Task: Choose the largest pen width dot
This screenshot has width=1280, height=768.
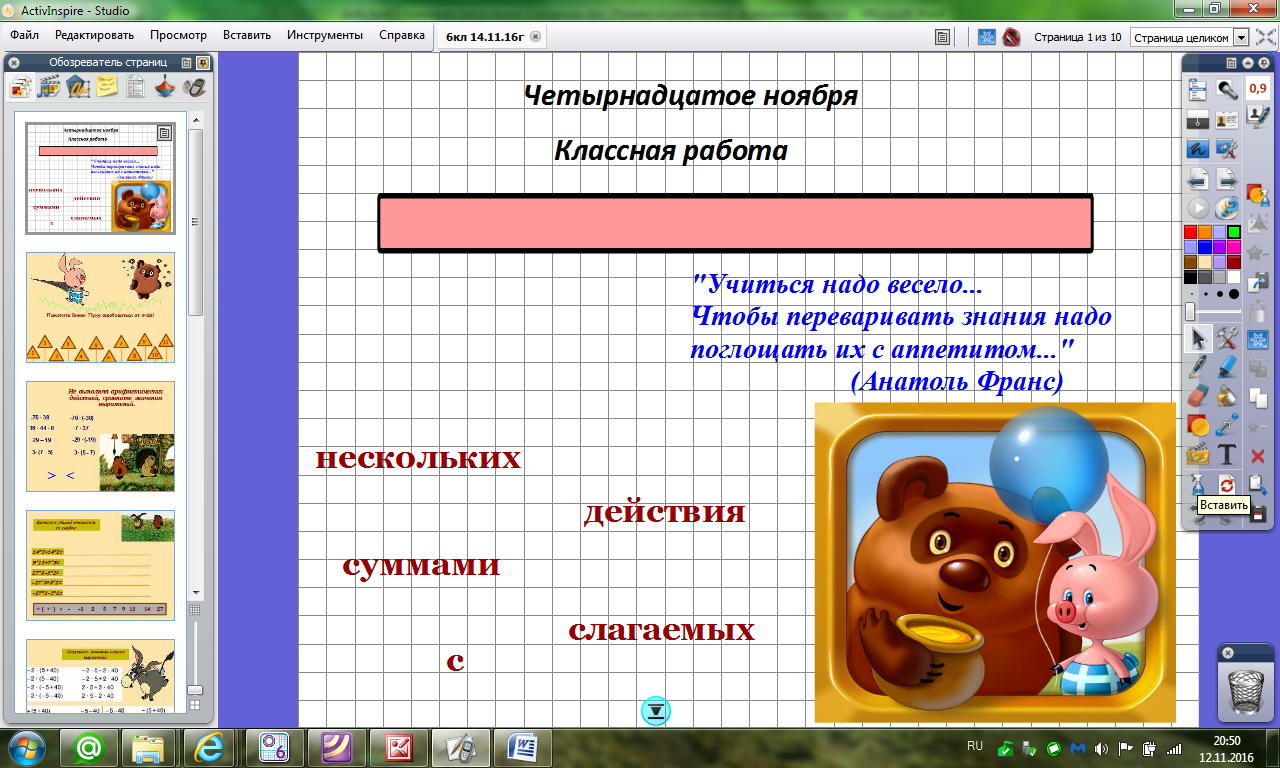Action: 1234,294
